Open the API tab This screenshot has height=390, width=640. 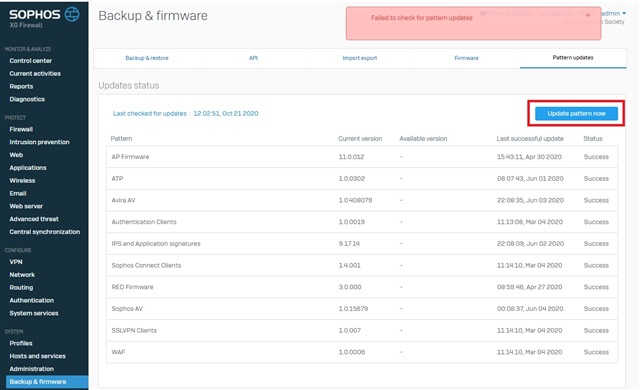pyautogui.click(x=253, y=58)
